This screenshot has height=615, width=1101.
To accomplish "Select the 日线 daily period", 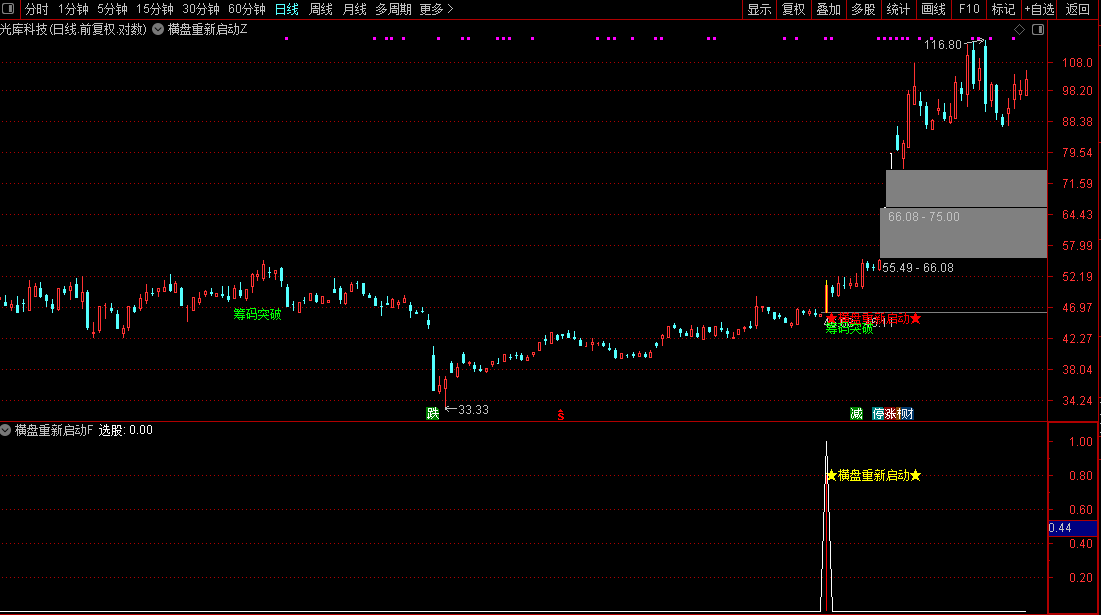I will [286, 9].
